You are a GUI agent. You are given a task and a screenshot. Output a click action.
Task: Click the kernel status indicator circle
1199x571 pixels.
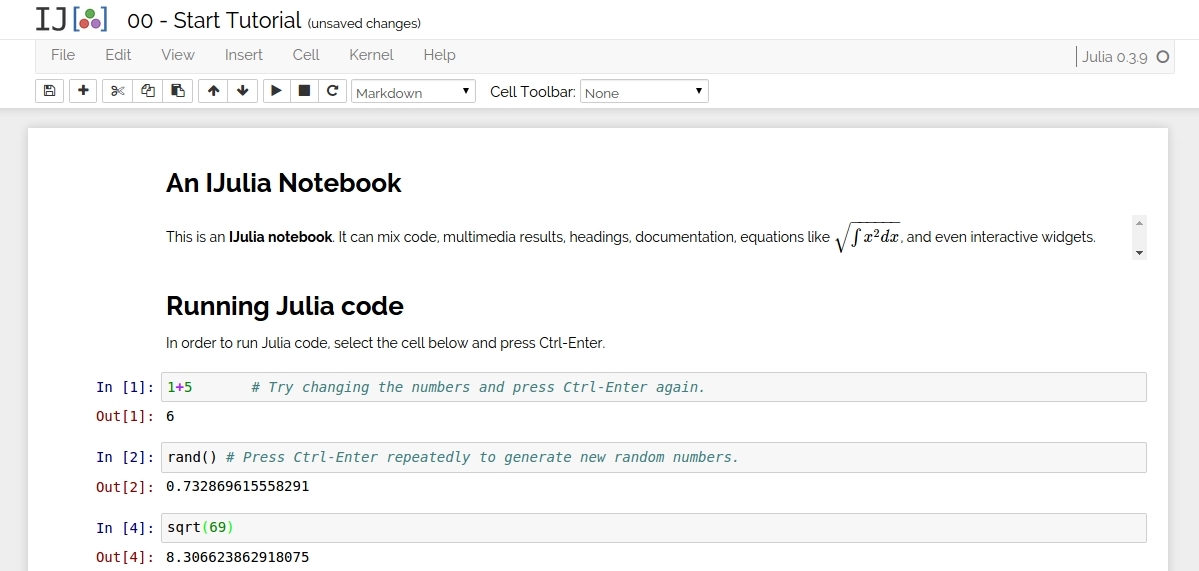click(x=1162, y=57)
